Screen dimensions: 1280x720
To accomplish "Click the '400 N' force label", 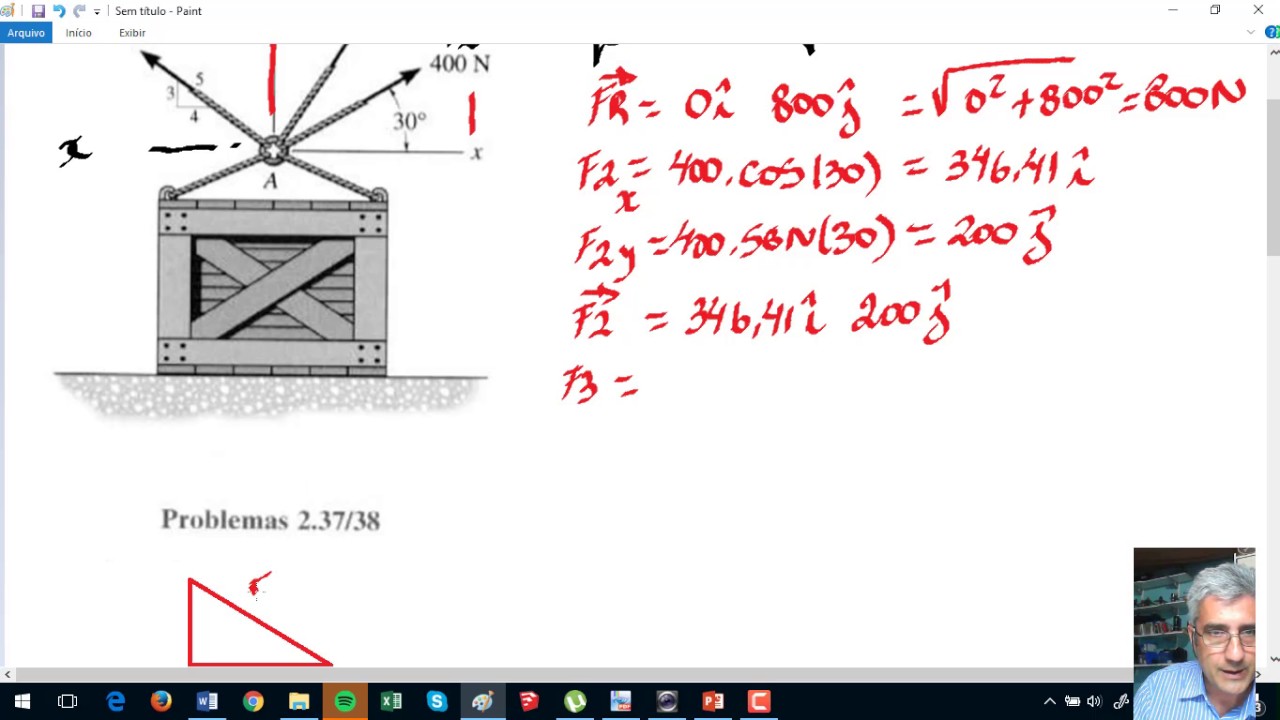I will click(459, 63).
